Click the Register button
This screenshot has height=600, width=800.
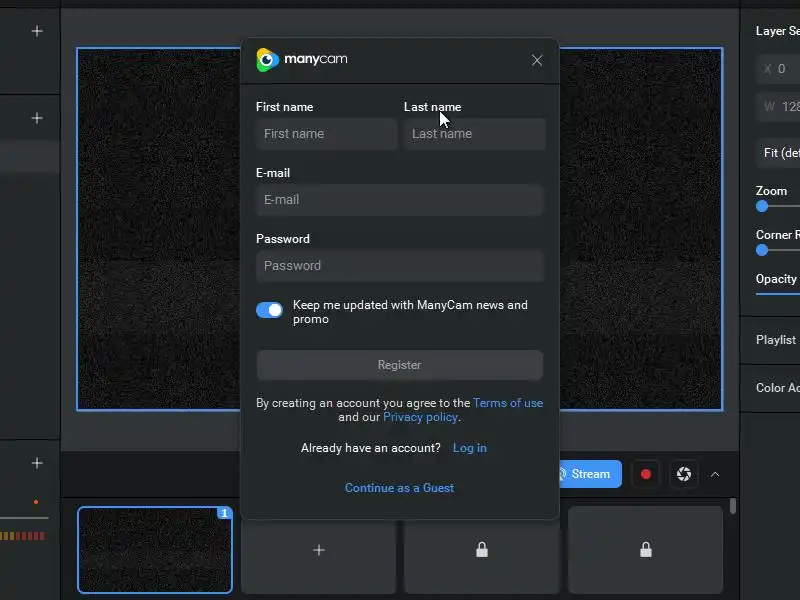pos(399,365)
